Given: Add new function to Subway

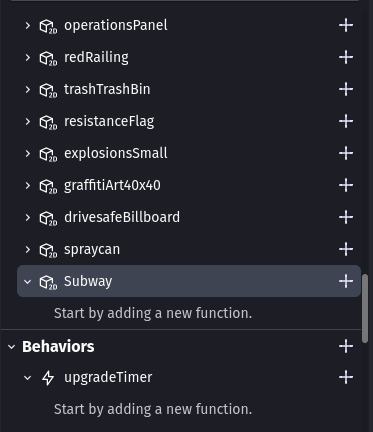Looking at the screenshot, I should 346,281.
